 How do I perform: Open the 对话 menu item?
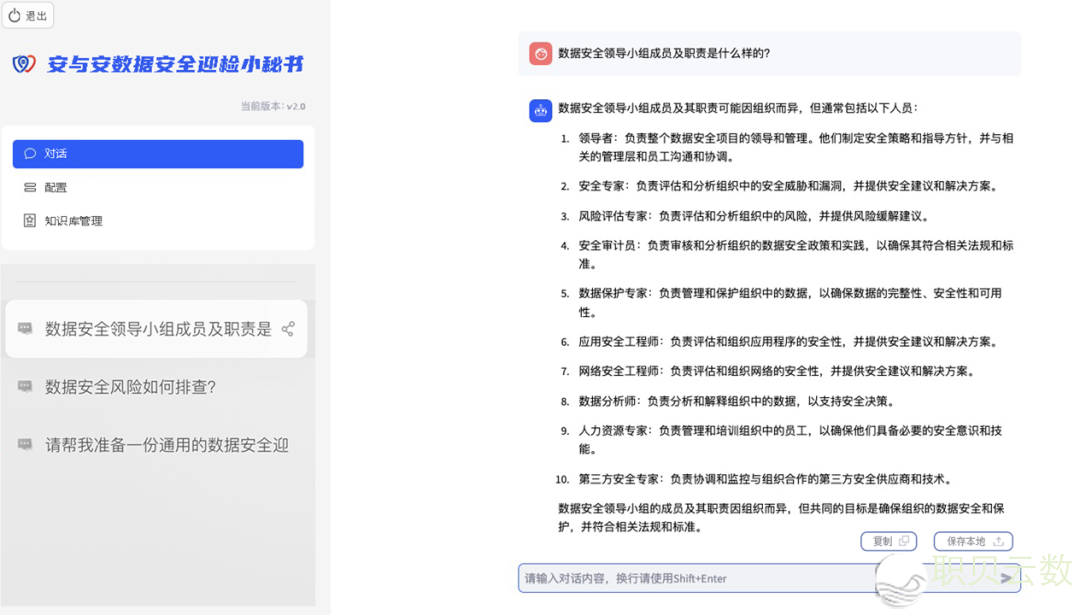[157, 154]
